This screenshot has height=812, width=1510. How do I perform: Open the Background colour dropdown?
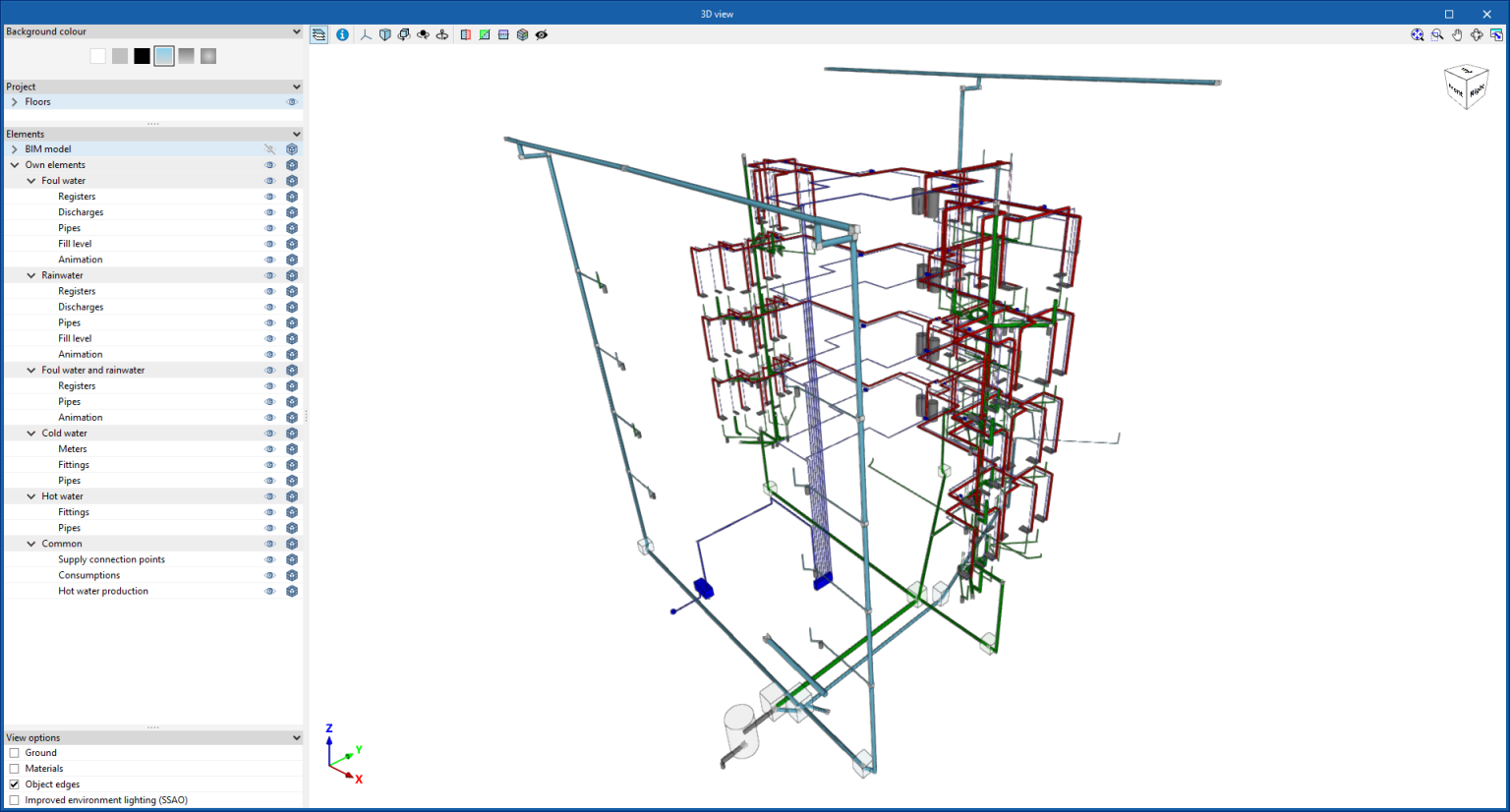click(x=295, y=30)
